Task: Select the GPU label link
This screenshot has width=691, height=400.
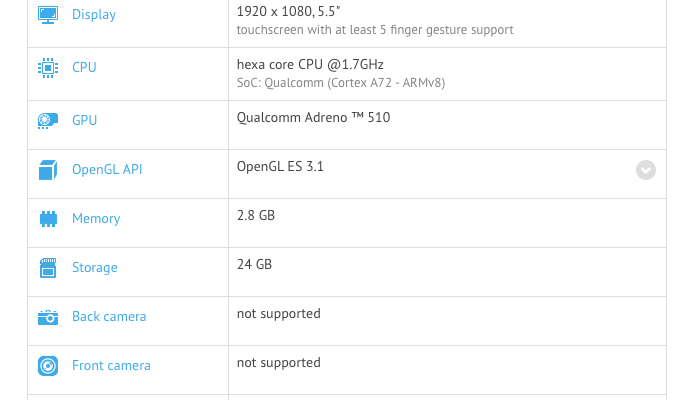Action: (x=85, y=121)
